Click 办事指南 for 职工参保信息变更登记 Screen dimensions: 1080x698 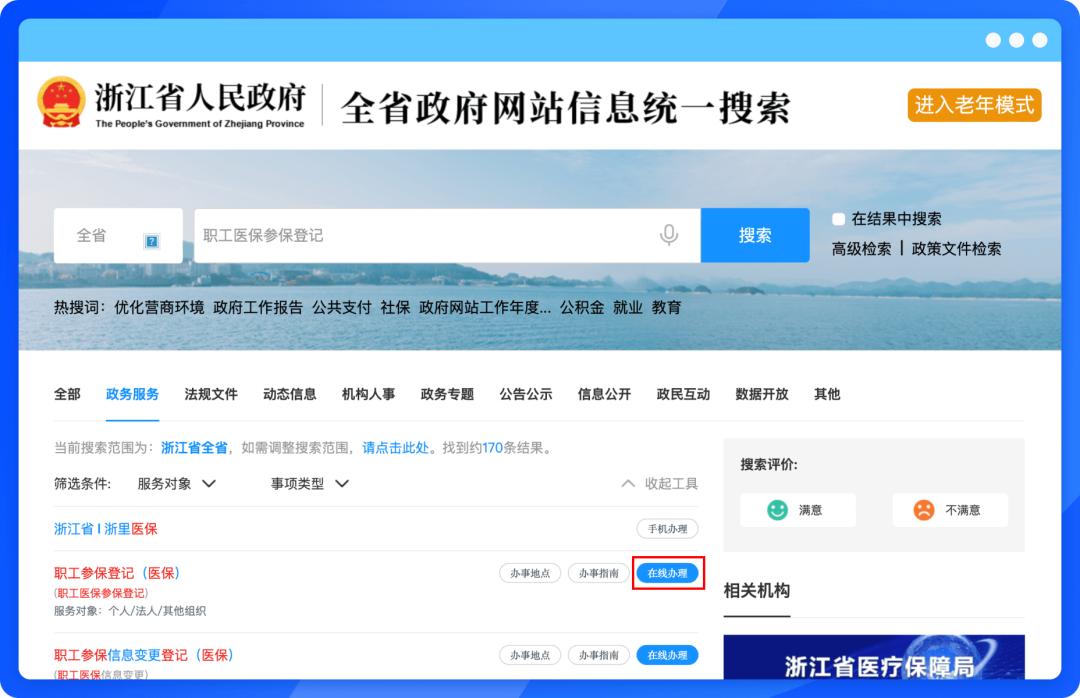[599, 655]
